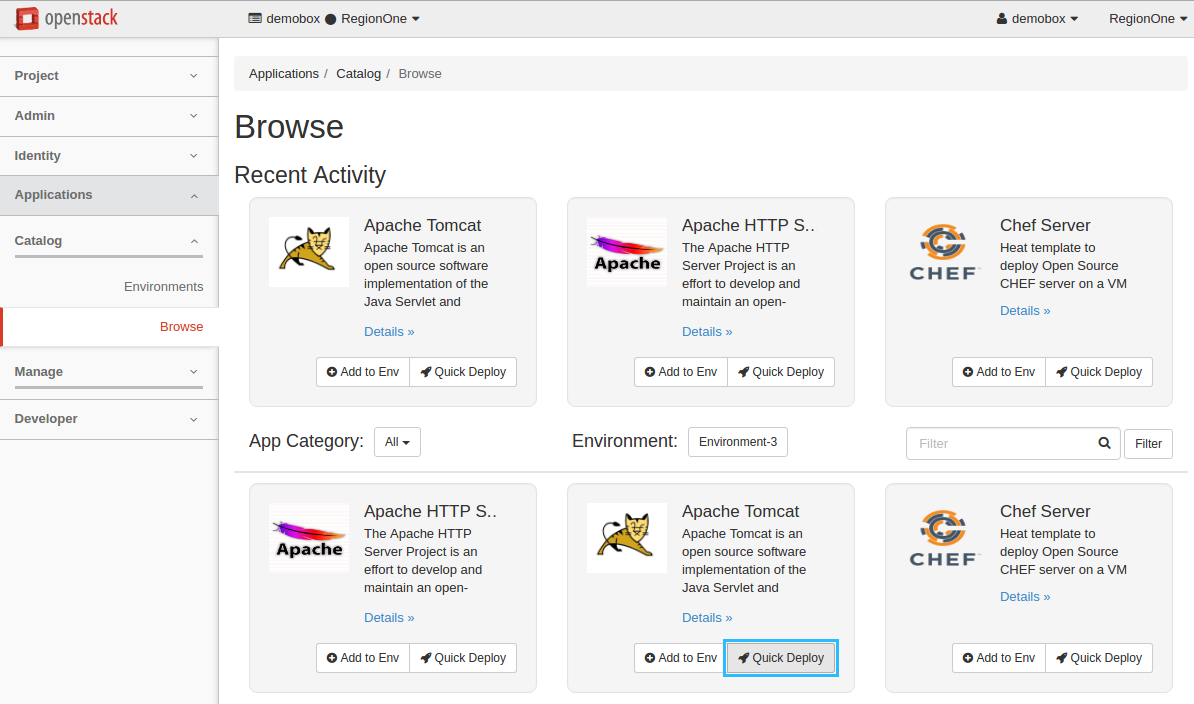Open the demobox user menu dropdown
This screenshot has height=704, width=1194.
1037,18
